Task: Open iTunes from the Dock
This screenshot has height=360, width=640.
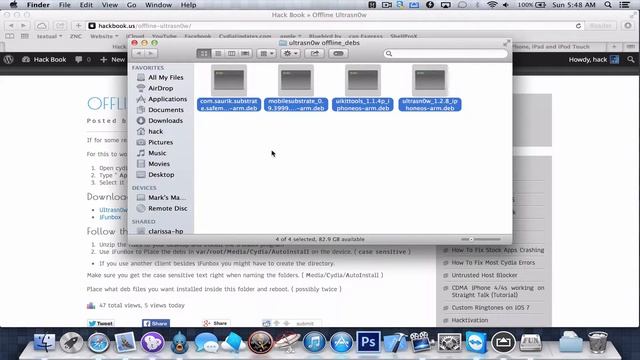Action: [314, 342]
